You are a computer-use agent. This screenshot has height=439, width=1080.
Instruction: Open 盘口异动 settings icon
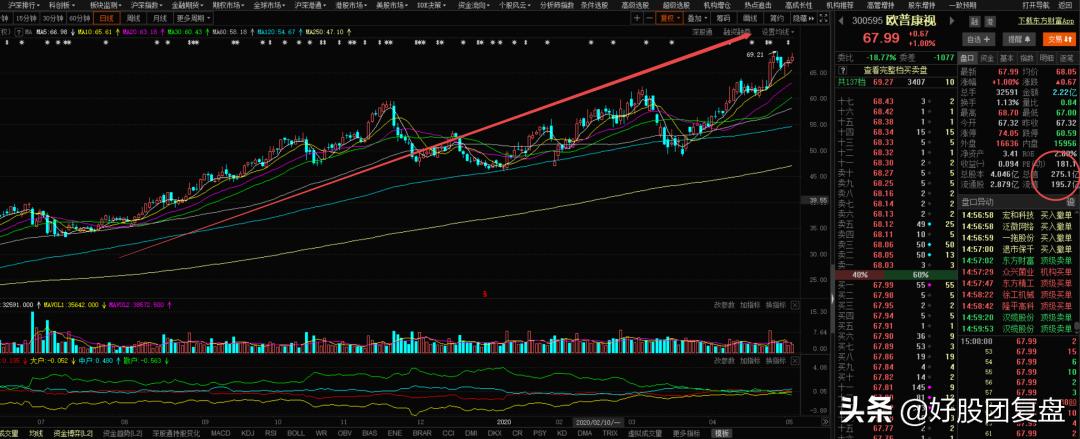coord(1070,202)
